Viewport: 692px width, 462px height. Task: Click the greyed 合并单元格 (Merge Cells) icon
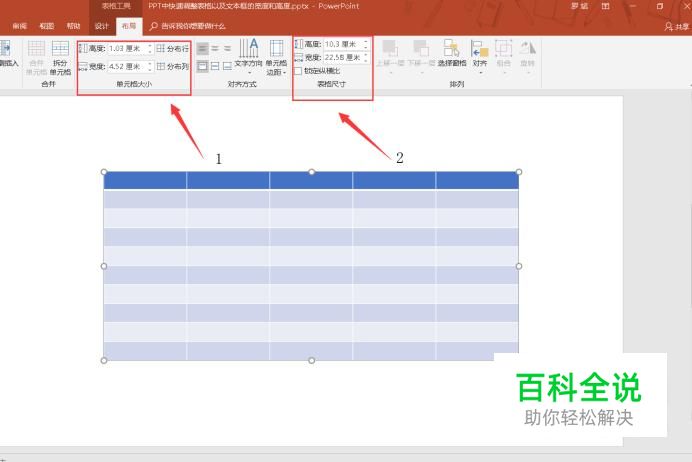pyautogui.click(x=36, y=49)
